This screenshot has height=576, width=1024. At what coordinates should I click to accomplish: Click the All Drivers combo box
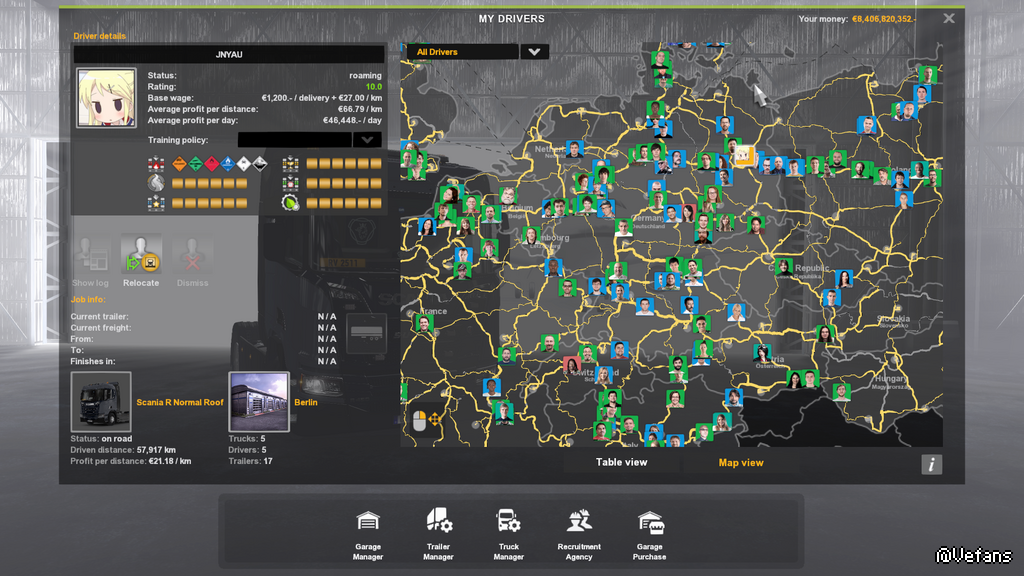coord(461,52)
